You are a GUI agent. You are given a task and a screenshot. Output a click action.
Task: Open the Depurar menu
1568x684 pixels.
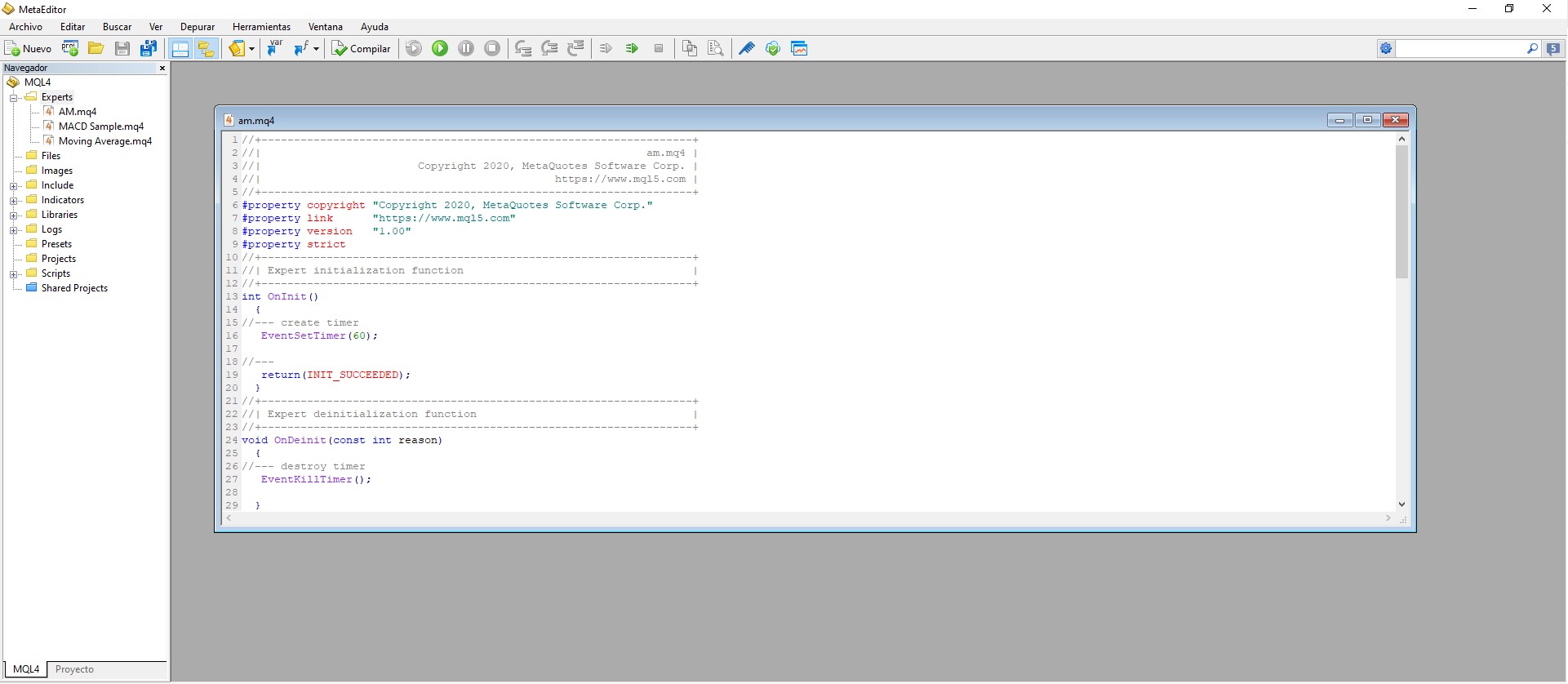coord(198,27)
